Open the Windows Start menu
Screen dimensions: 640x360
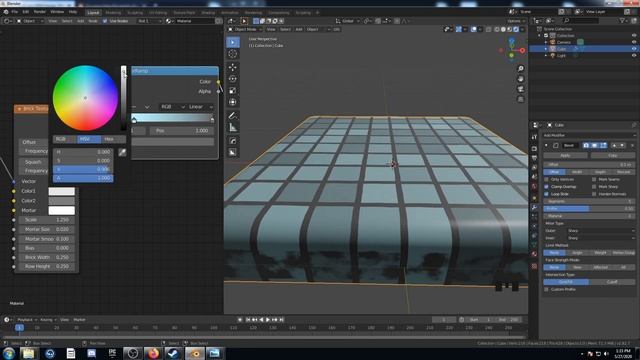pos(9,353)
